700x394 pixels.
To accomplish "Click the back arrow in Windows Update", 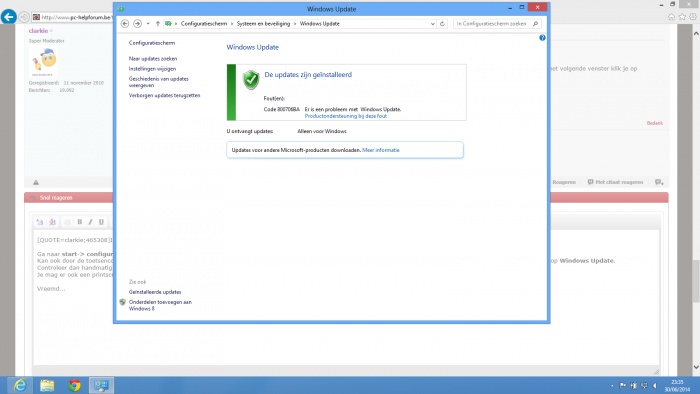I will click(x=125, y=24).
